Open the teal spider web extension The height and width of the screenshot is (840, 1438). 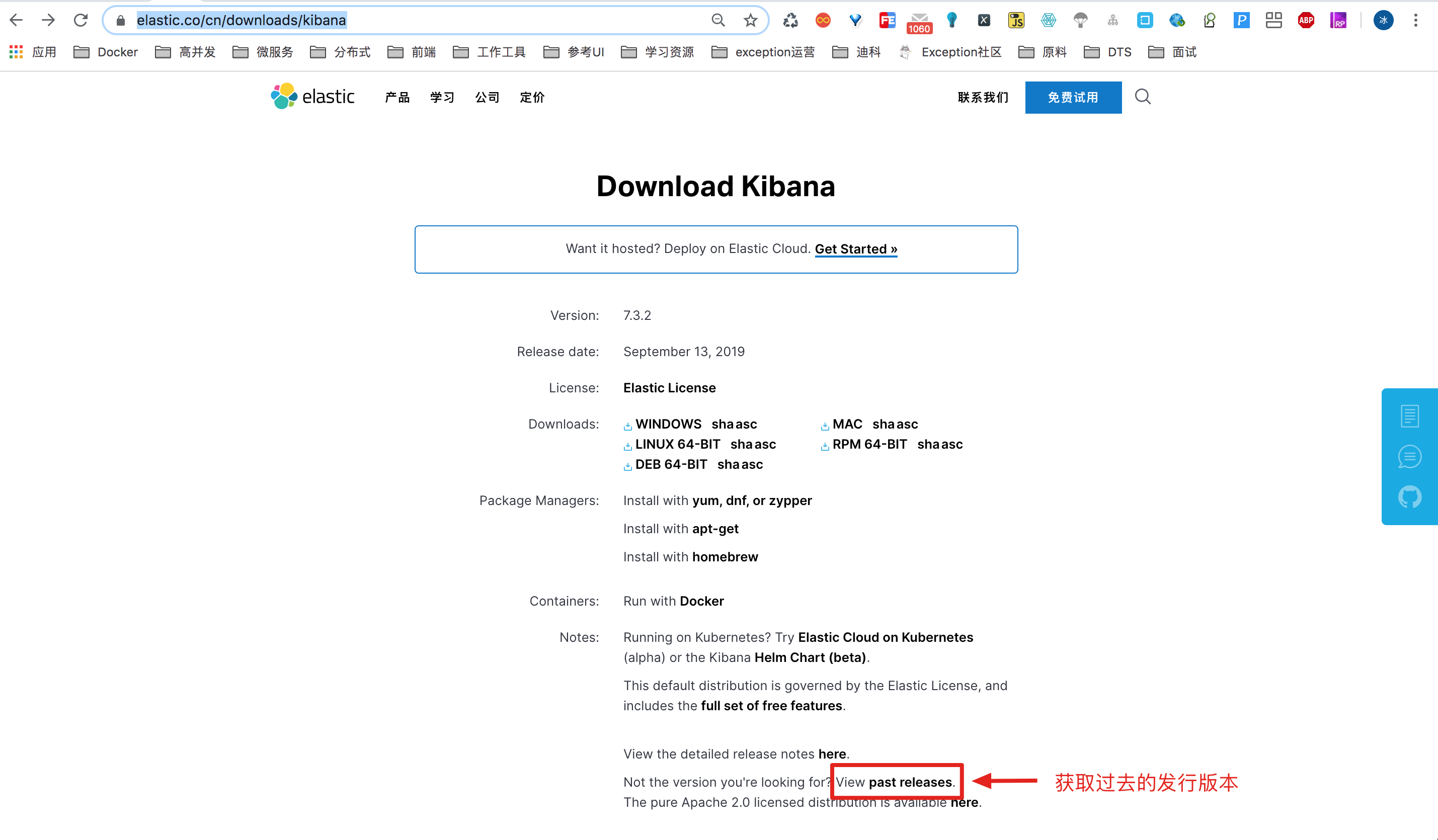[1048, 21]
